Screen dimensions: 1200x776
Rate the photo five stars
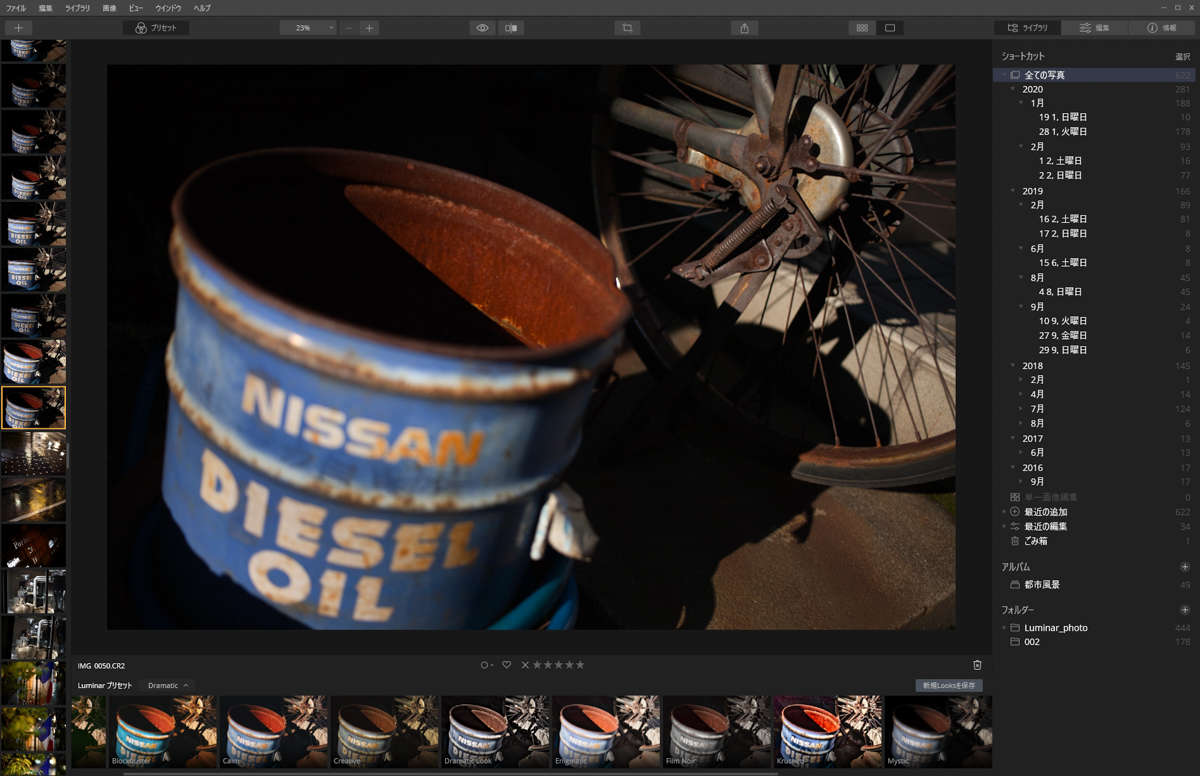pos(580,665)
